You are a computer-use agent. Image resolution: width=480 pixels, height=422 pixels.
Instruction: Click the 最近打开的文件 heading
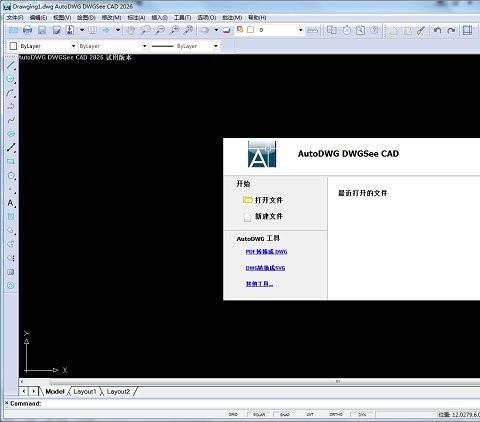(x=363, y=193)
